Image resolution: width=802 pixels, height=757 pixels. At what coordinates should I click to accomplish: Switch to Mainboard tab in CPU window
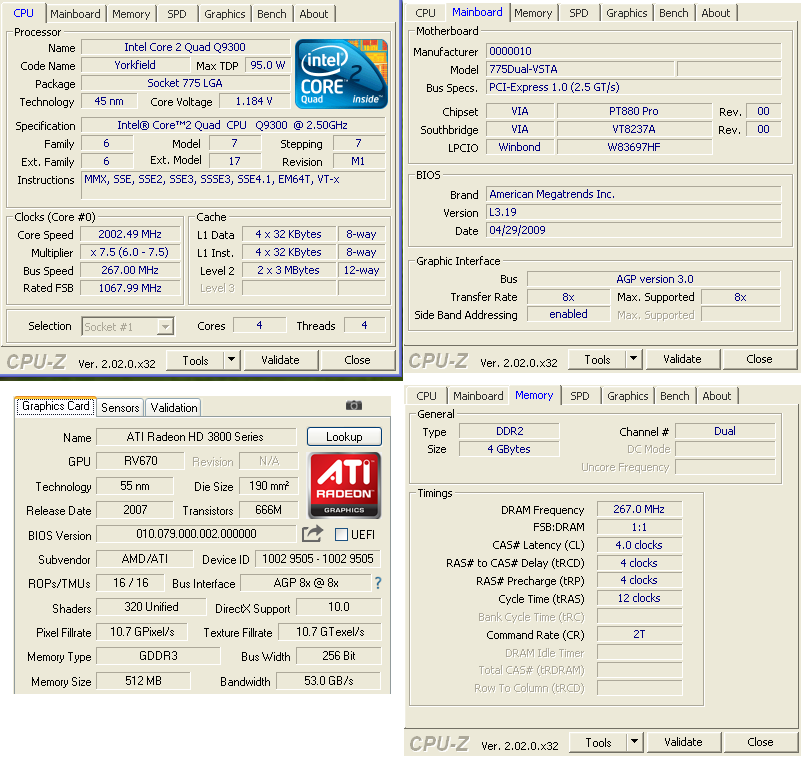click(75, 14)
